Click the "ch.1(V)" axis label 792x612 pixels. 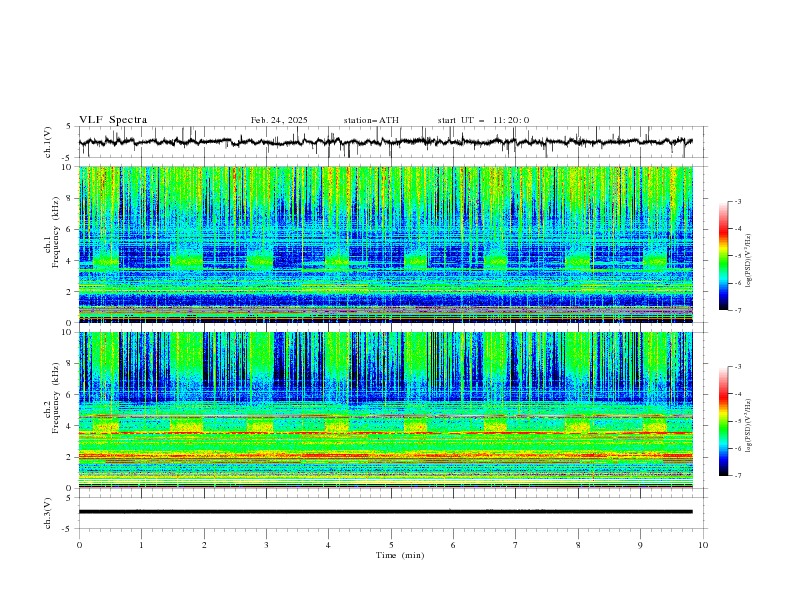tap(48, 142)
